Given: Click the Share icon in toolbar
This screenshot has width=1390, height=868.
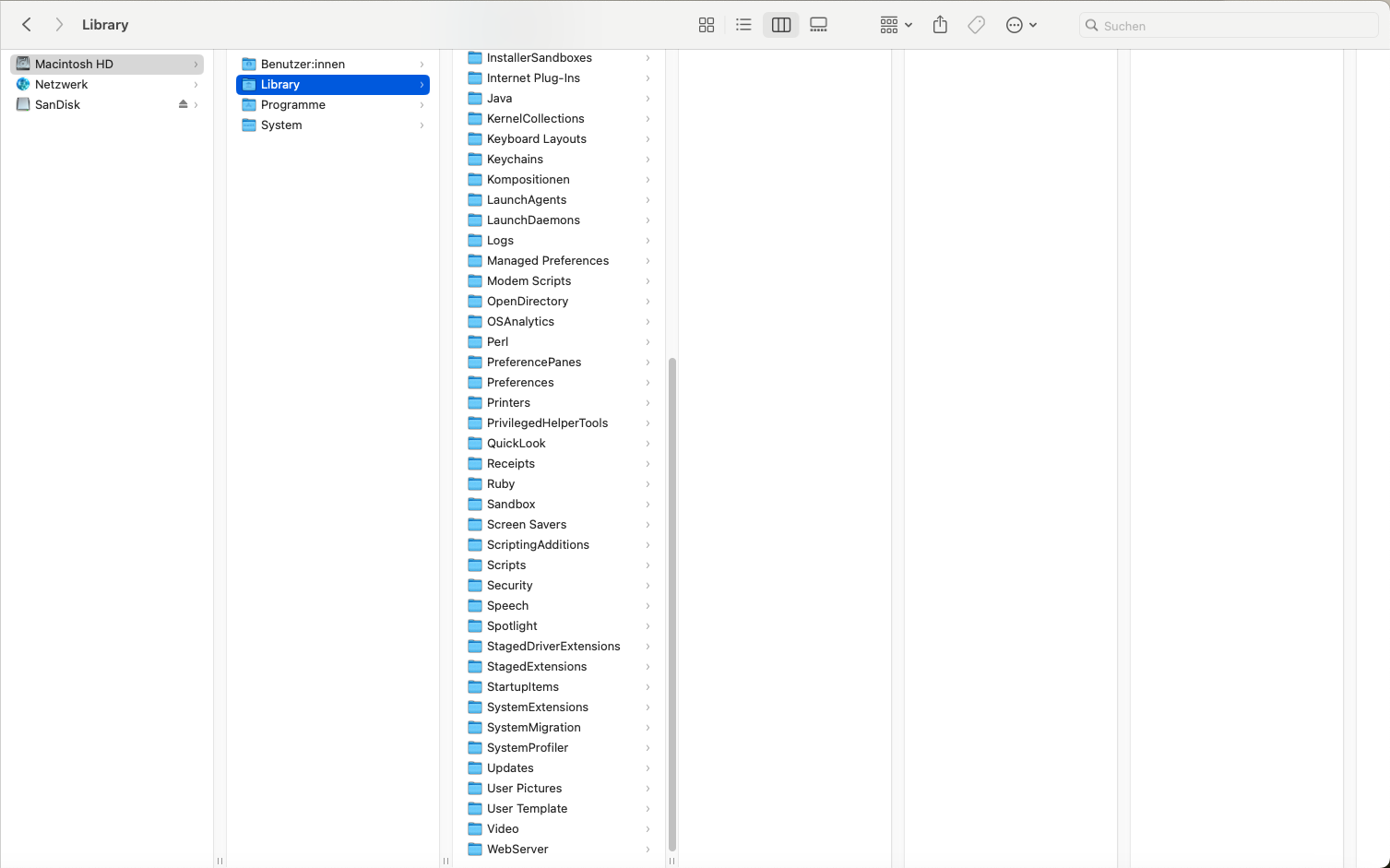Looking at the screenshot, I should (940, 25).
